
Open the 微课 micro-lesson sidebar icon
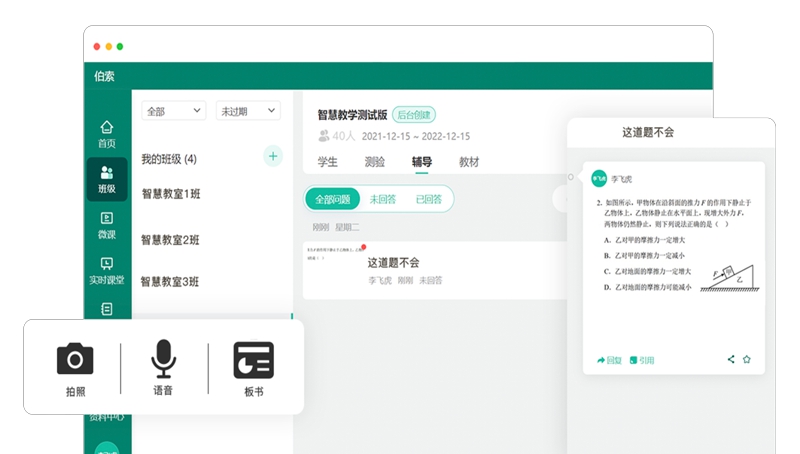coord(107,225)
